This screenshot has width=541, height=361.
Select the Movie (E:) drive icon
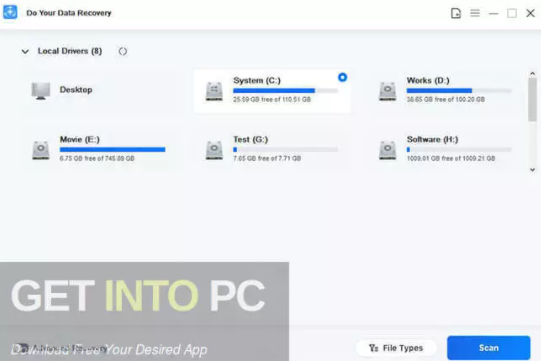point(41,150)
